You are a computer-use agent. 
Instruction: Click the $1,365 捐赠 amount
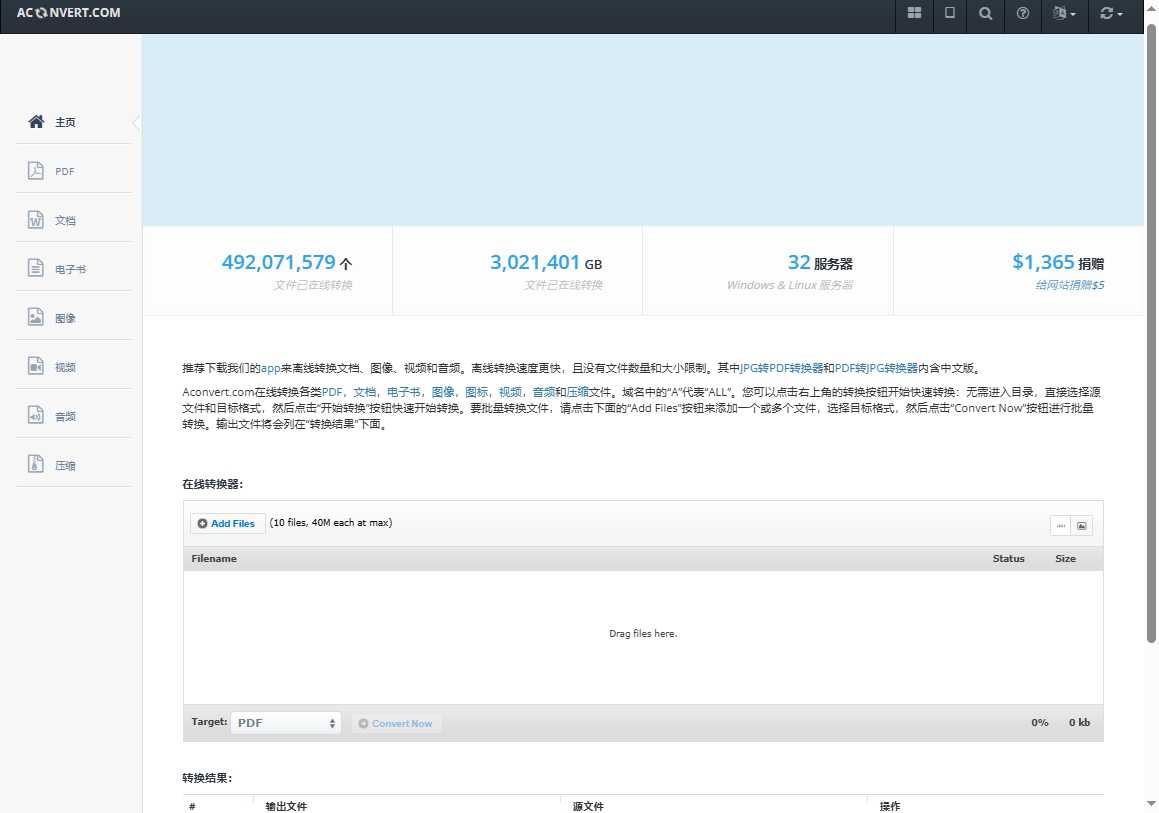(1058, 262)
